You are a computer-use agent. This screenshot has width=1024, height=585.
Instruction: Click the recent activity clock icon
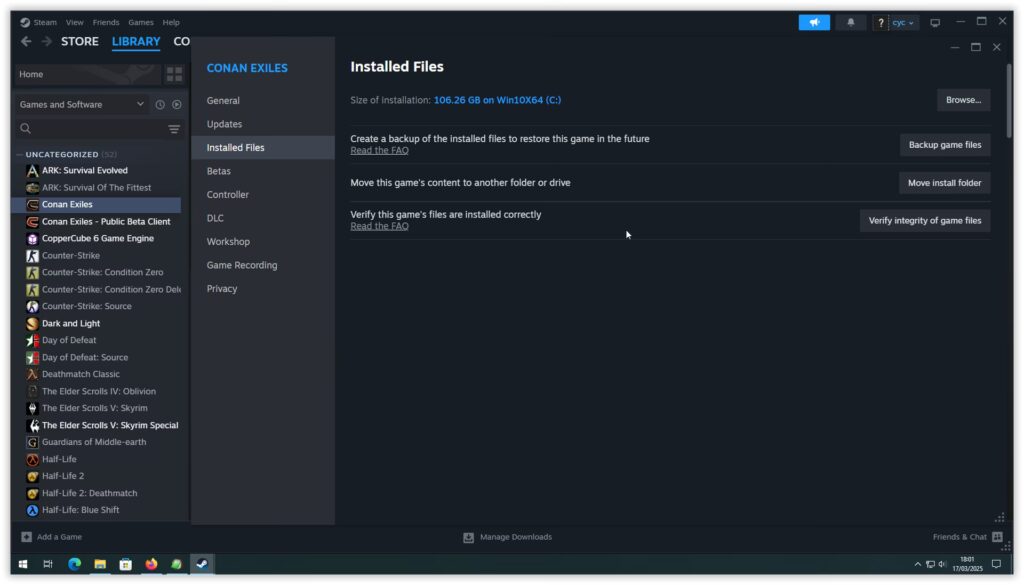pos(160,104)
